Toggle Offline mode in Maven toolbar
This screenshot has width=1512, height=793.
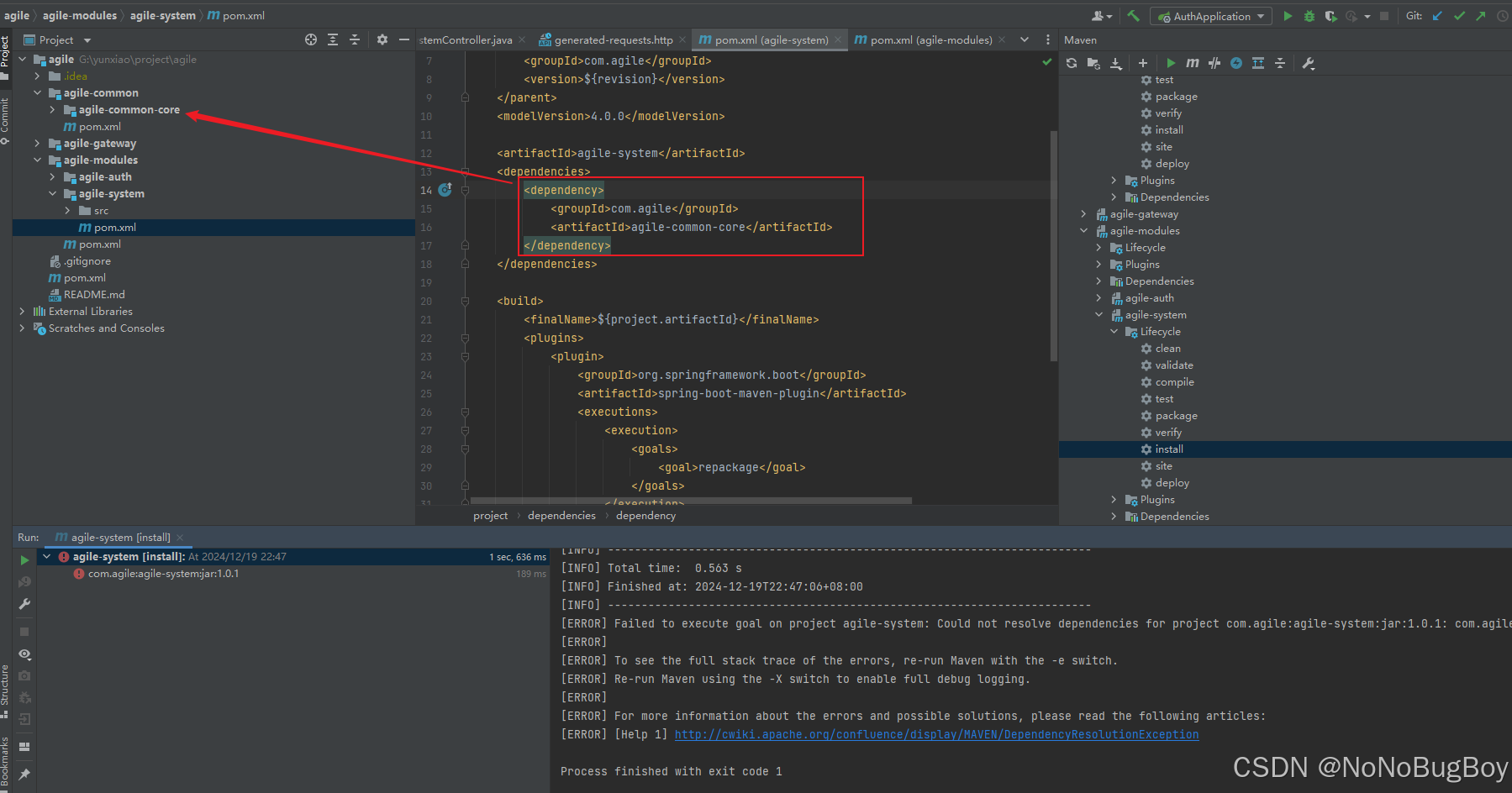(x=1235, y=63)
